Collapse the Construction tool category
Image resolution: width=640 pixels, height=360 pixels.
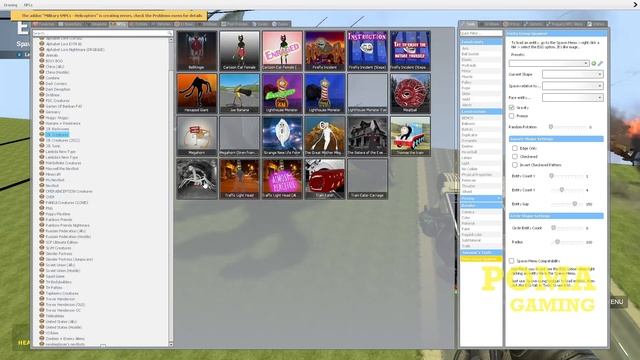[x=481, y=111]
